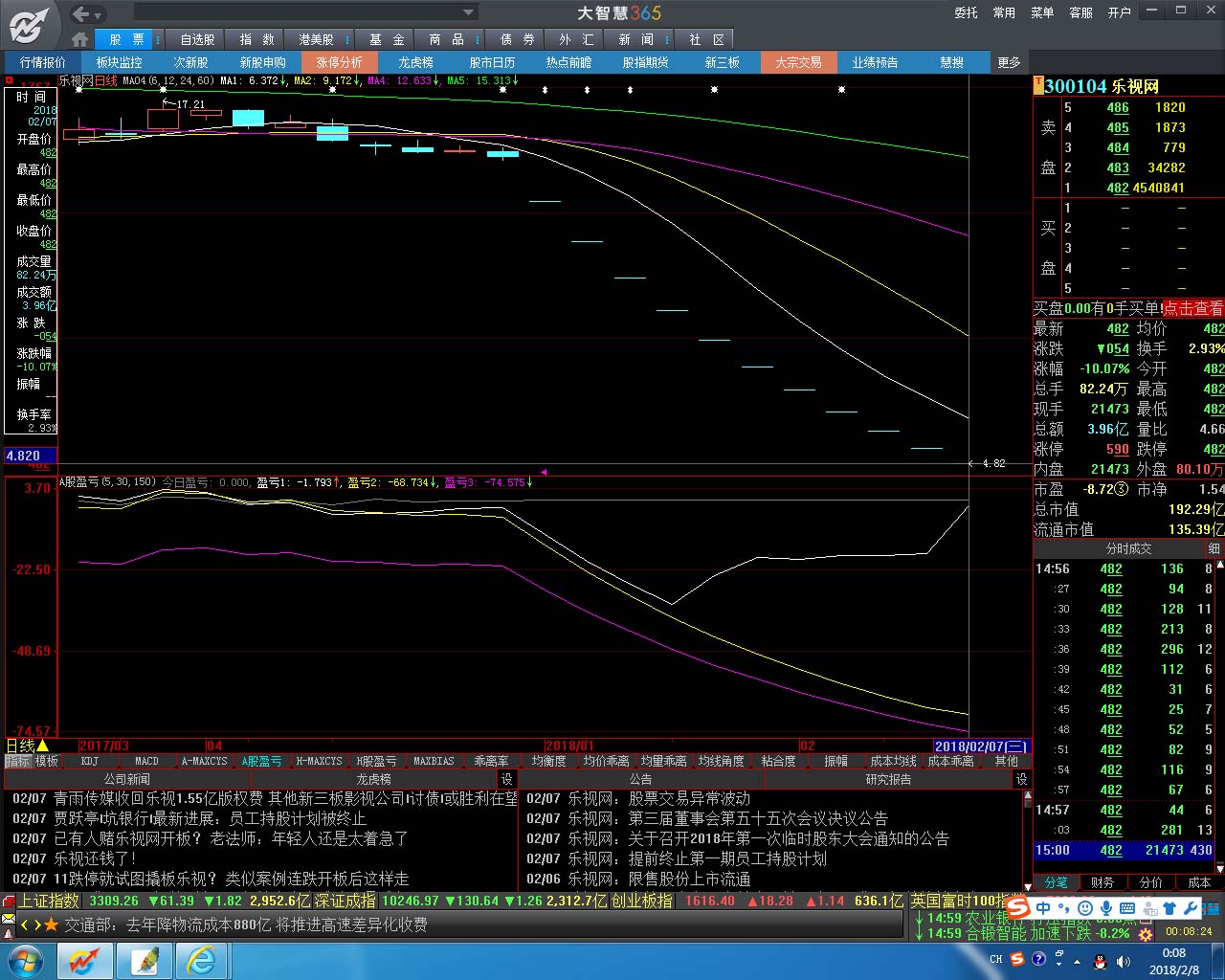Click the back arrow navigation button
The image size is (1225, 980).
[x=81, y=13]
